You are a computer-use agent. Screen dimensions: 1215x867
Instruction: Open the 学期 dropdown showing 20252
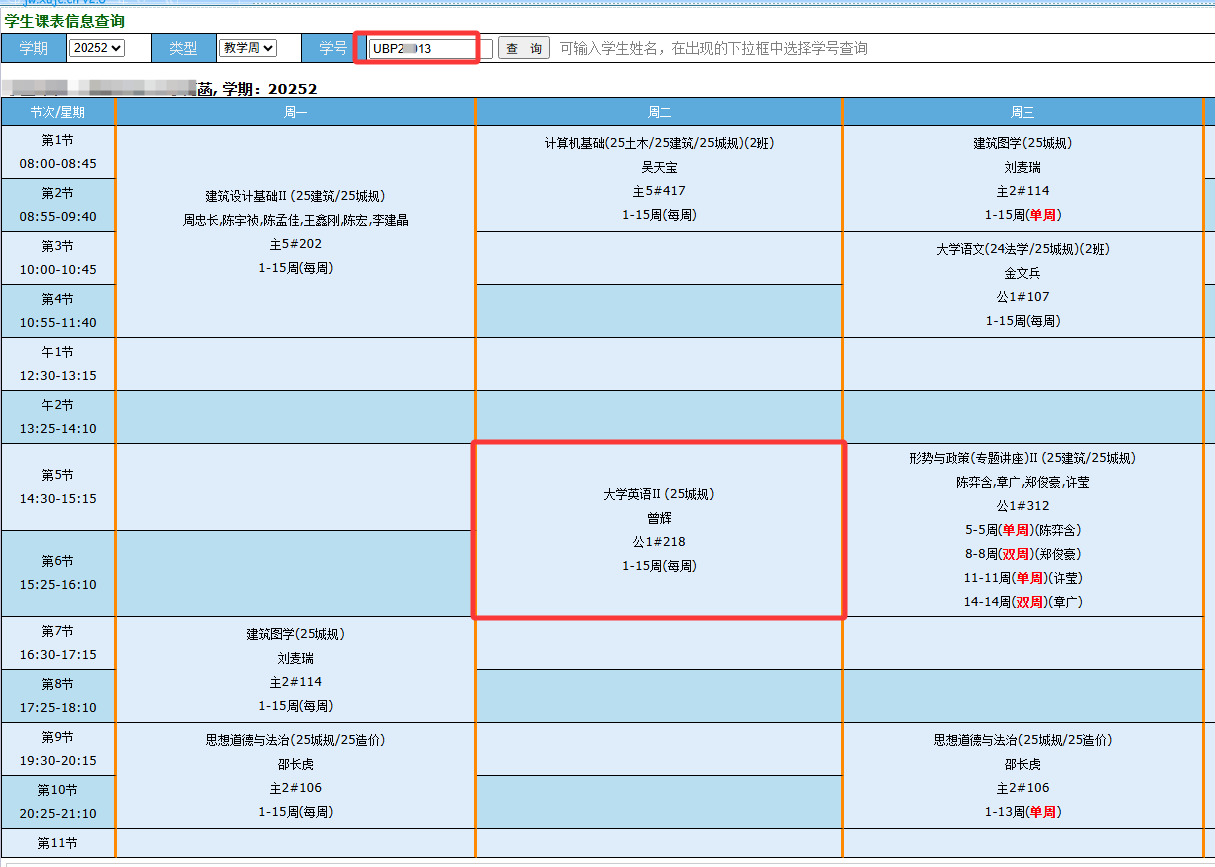[96, 48]
